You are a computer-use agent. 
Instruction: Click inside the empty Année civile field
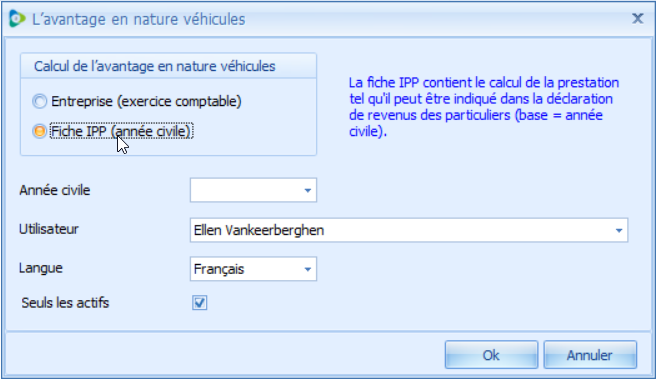(x=246, y=190)
